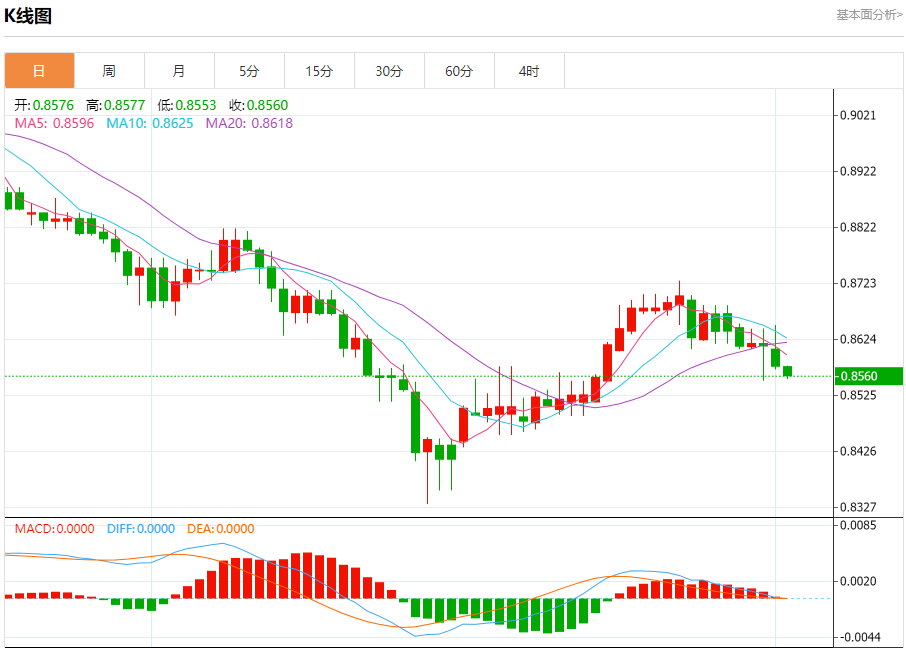Open the 60分 interval tab

coord(459,71)
